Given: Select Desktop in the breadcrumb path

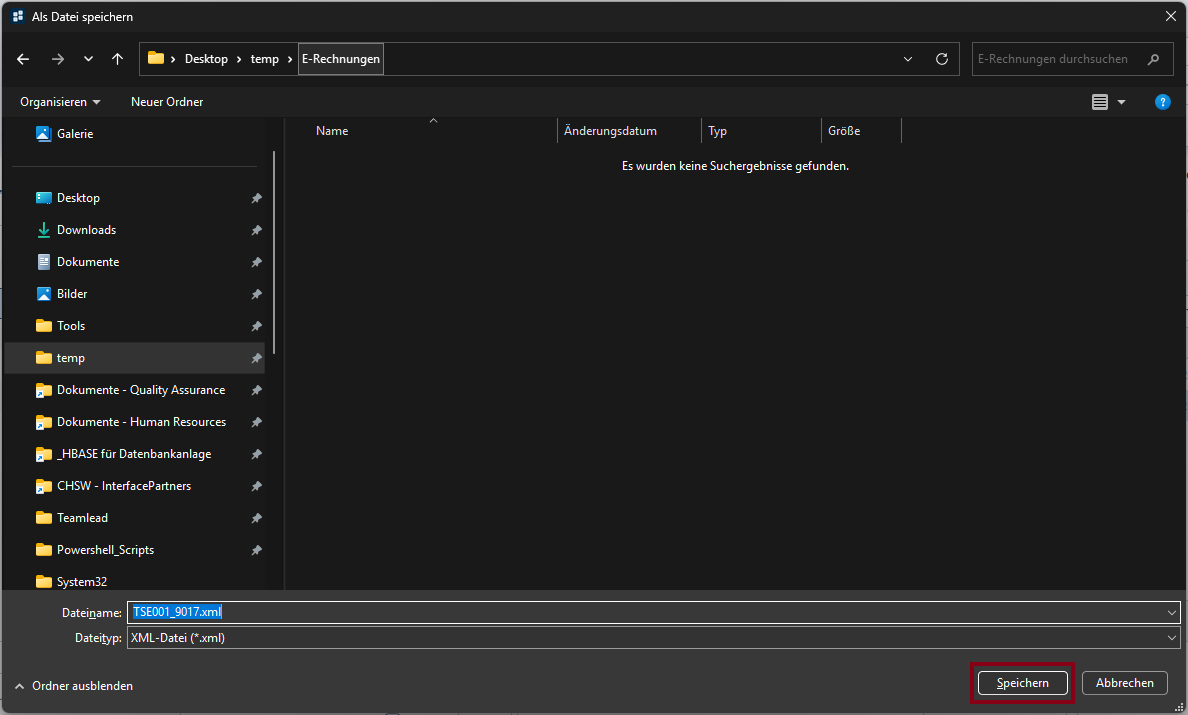Looking at the screenshot, I should (x=206, y=59).
